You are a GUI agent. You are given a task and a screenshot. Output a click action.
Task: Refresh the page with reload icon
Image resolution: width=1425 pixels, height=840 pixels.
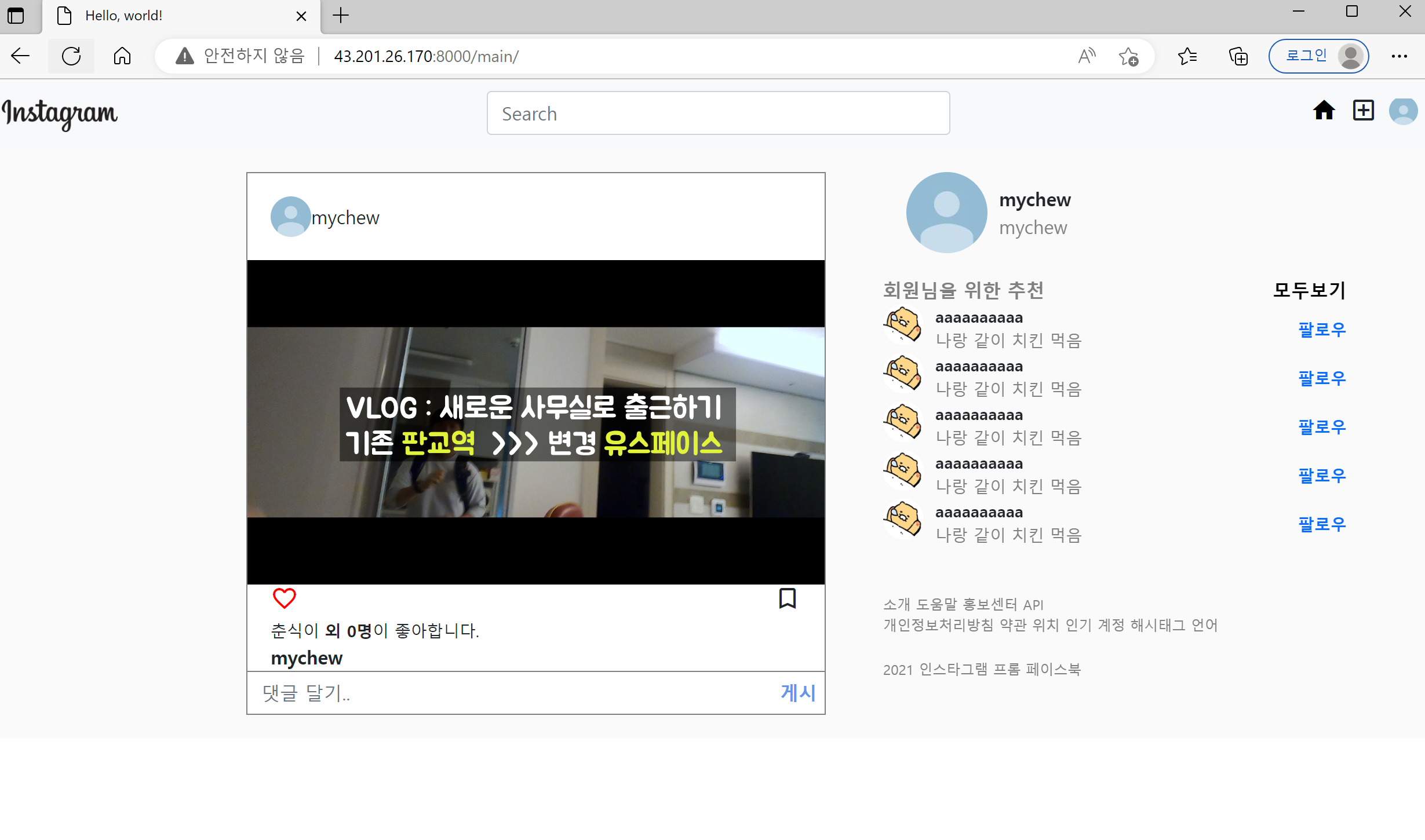click(71, 56)
